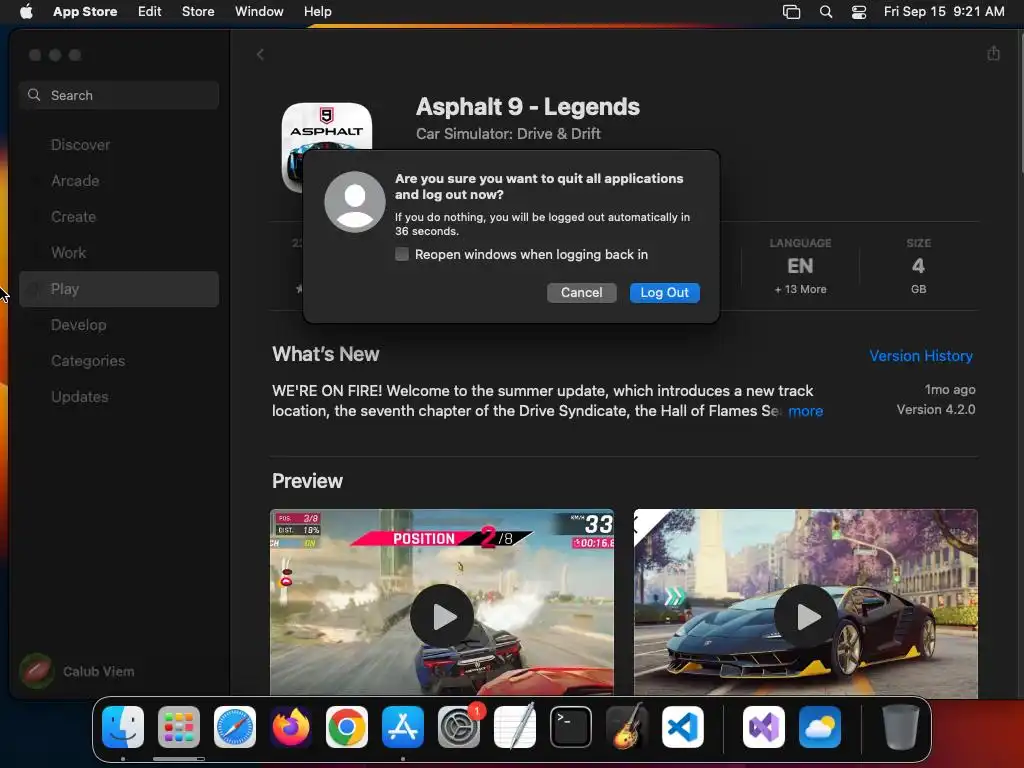
Task: Open Finder from the Dock
Action: coord(123,727)
